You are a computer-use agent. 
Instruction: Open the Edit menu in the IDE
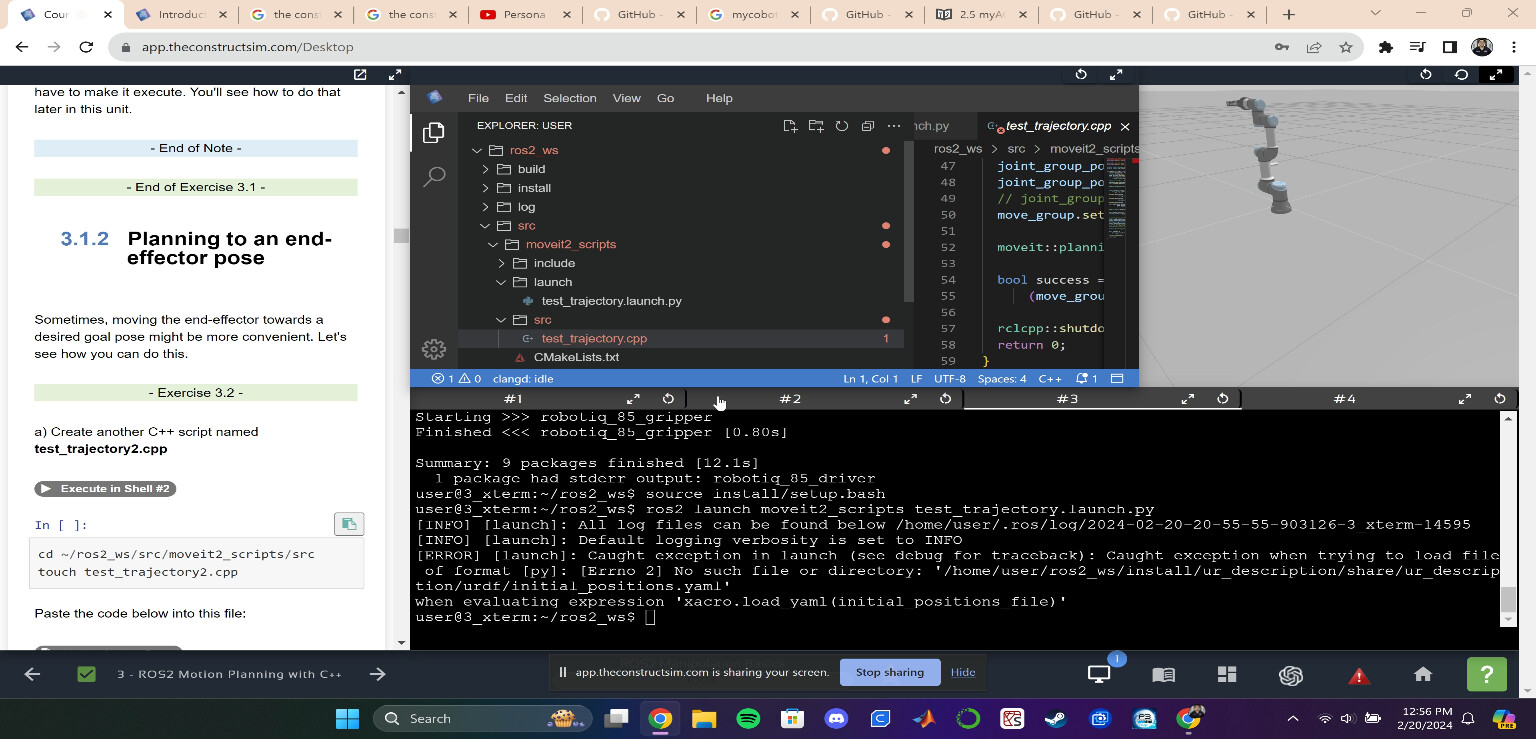[516, 98]
